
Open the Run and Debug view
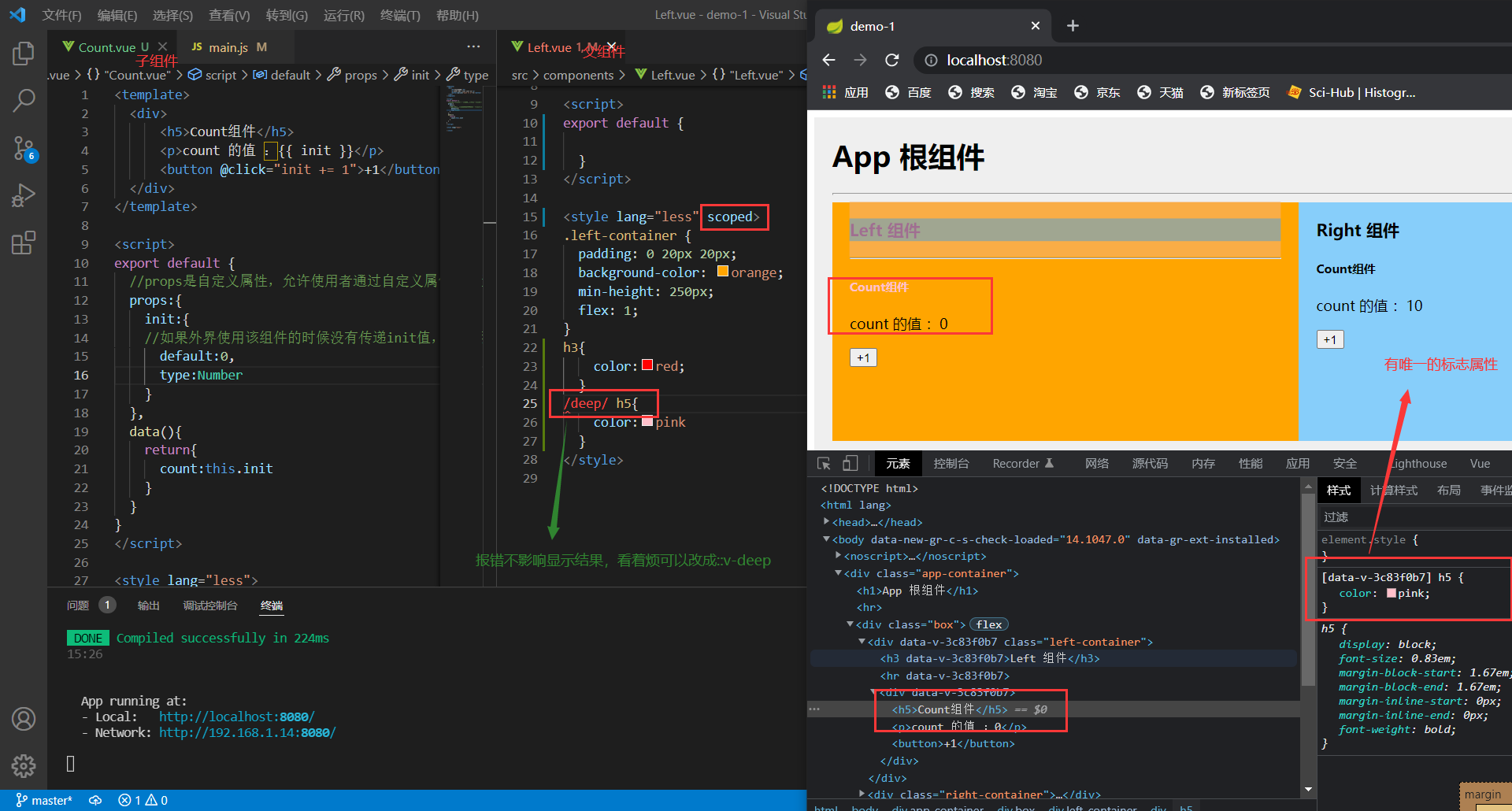tap(24, 195)
